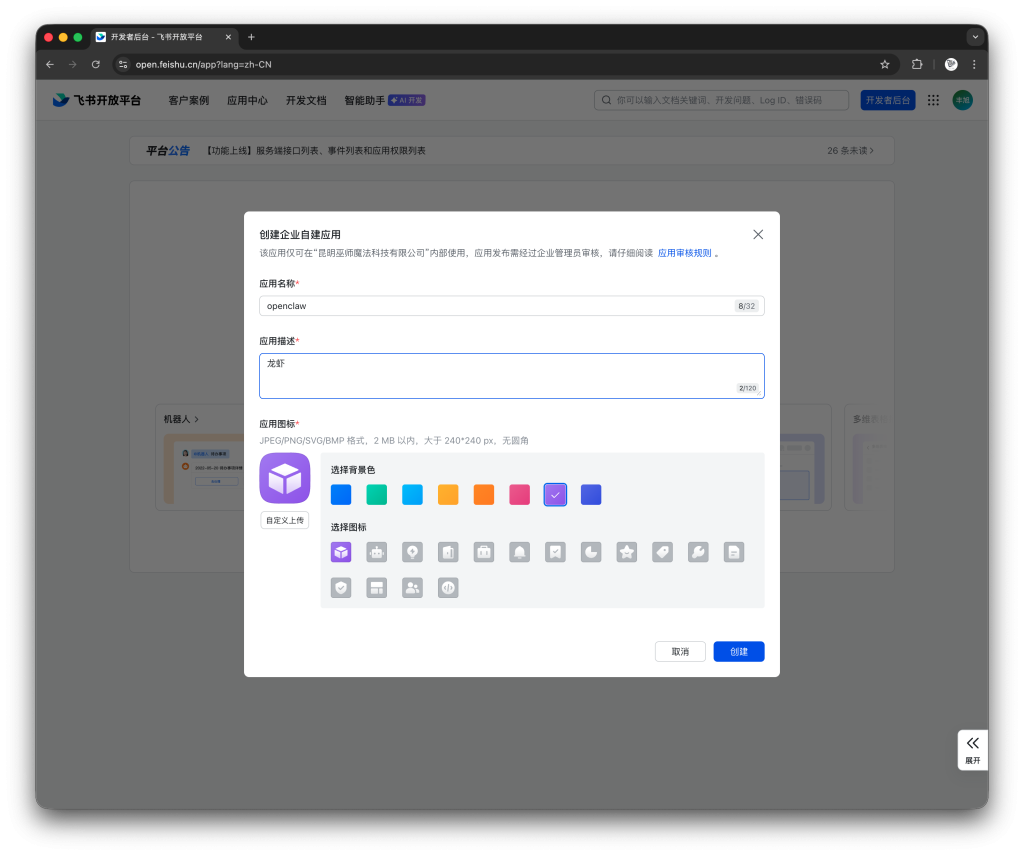The image size is (1024, 856).
Task: Choose the orange background color
Action: 484,495
